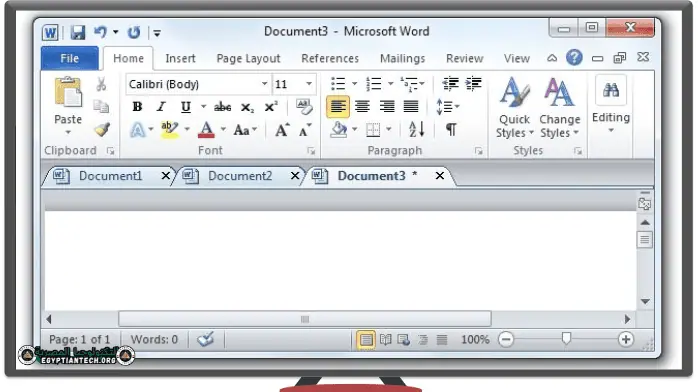
Task: Increase paragraph indent
Action: (473, 84)
